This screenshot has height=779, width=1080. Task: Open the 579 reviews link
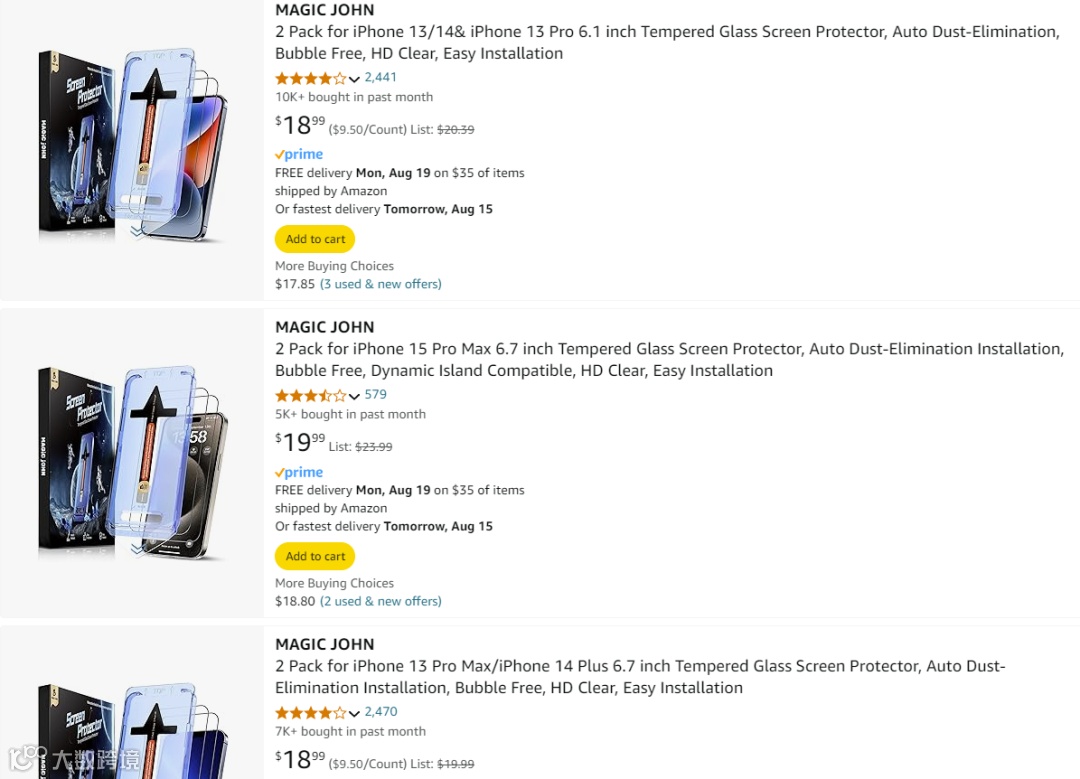(376, 394)
